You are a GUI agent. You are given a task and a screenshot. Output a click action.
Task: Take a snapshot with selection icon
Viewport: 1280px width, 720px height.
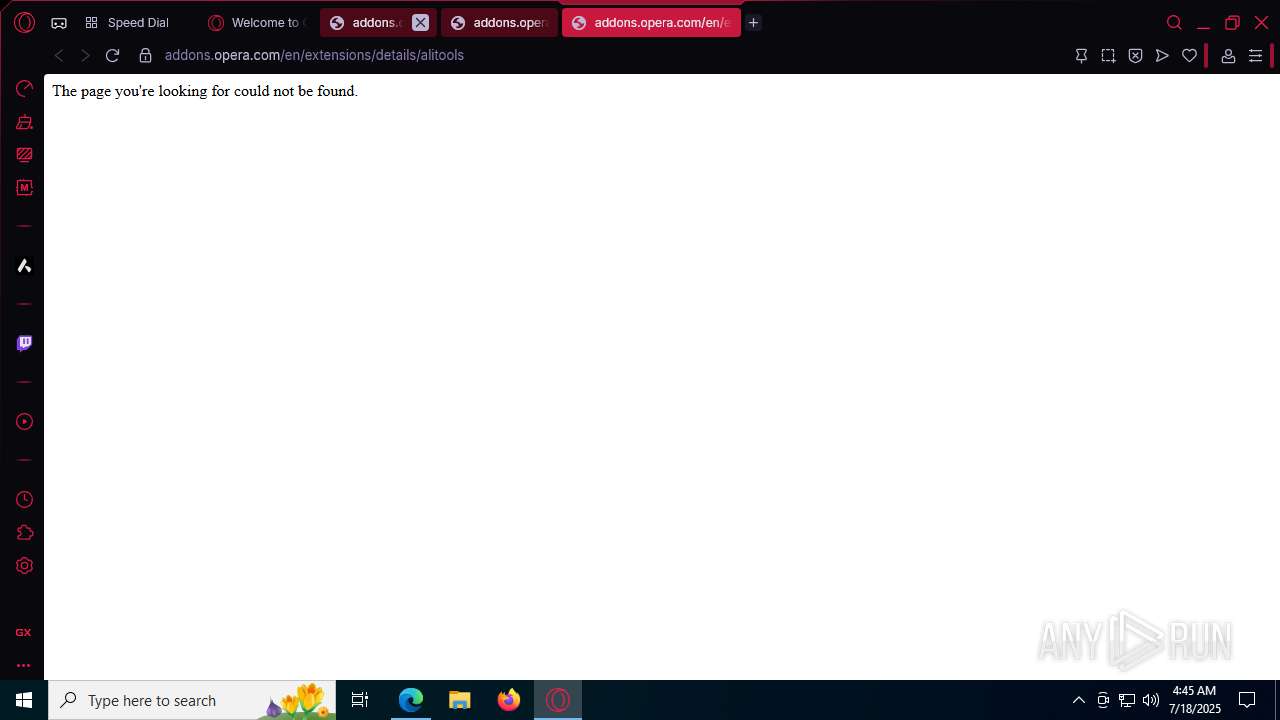[1108, 56]
